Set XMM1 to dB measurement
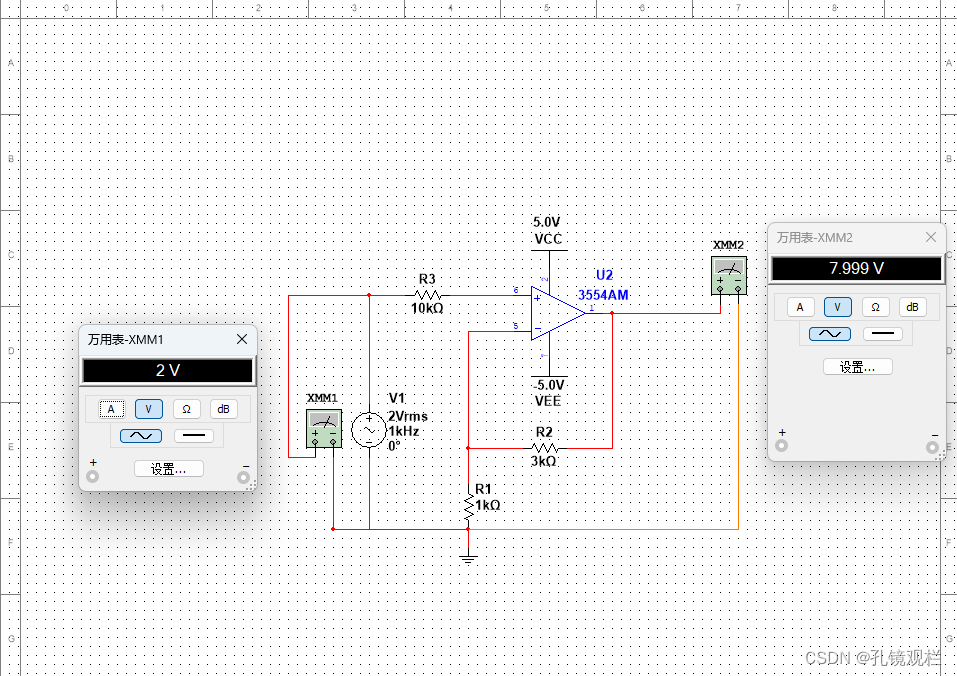This screenshot has height=676, width=957. point(223,409)
